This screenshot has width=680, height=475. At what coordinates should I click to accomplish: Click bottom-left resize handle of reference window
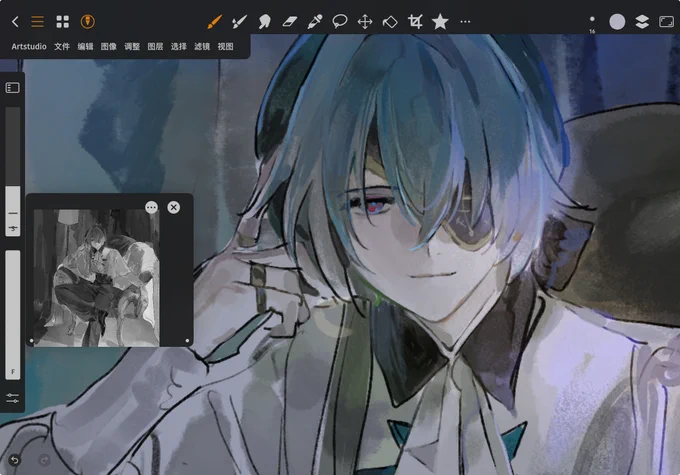pyautogui.click(x=31, y=341)
